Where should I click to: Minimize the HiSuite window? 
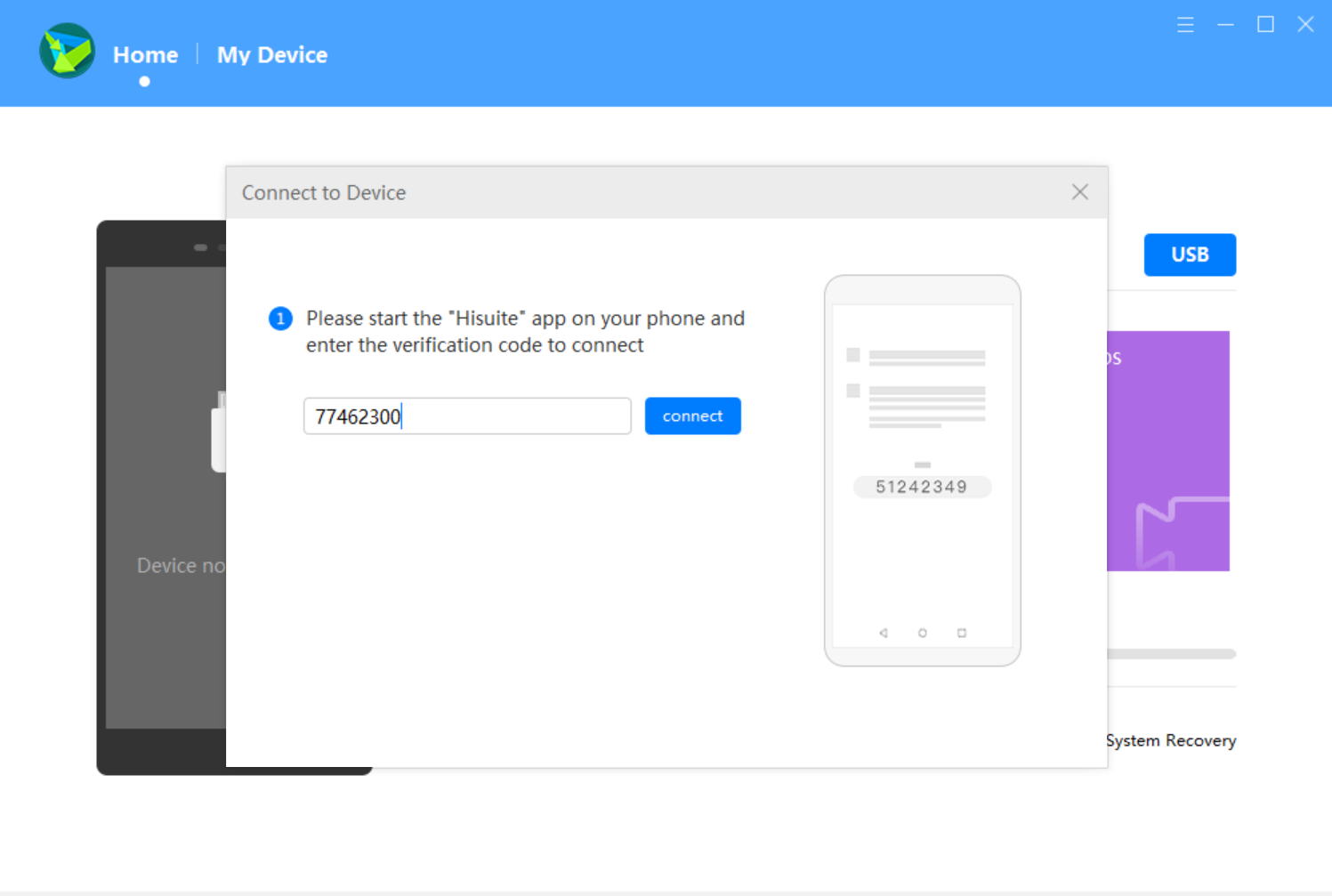click(x=1225, y=25)
